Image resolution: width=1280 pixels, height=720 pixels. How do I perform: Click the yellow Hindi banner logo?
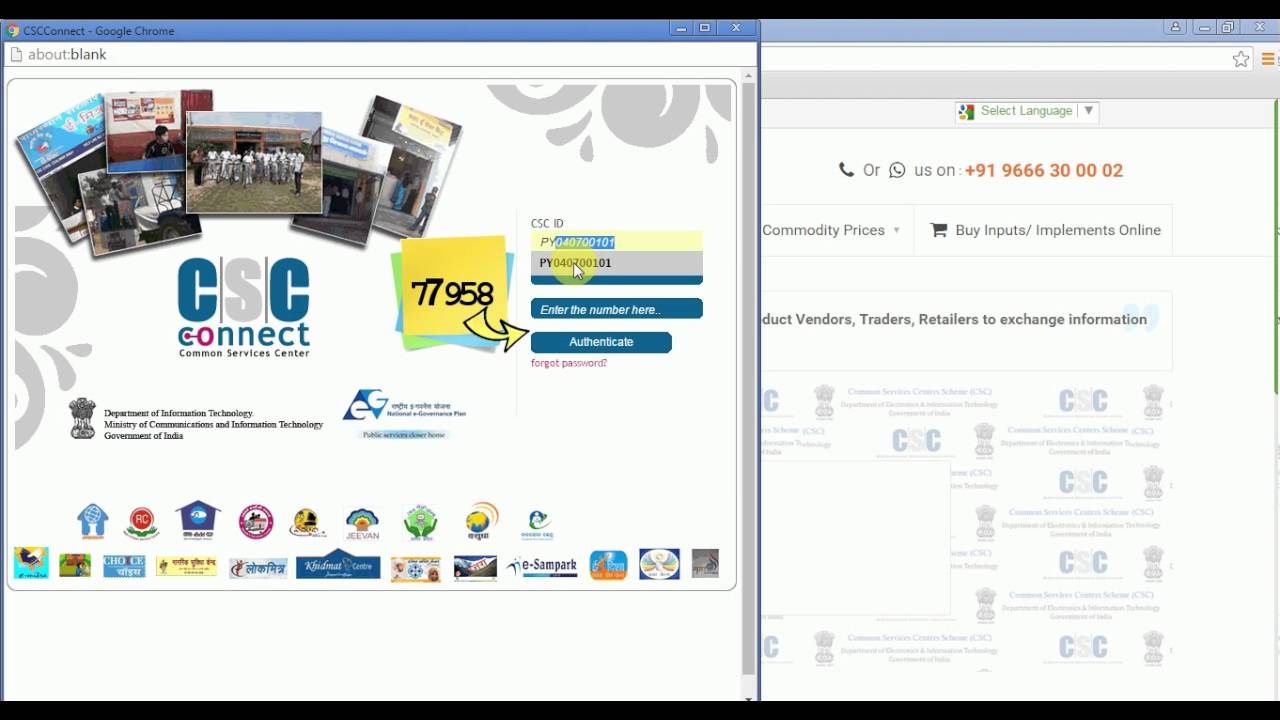click(x=187, y=566)
